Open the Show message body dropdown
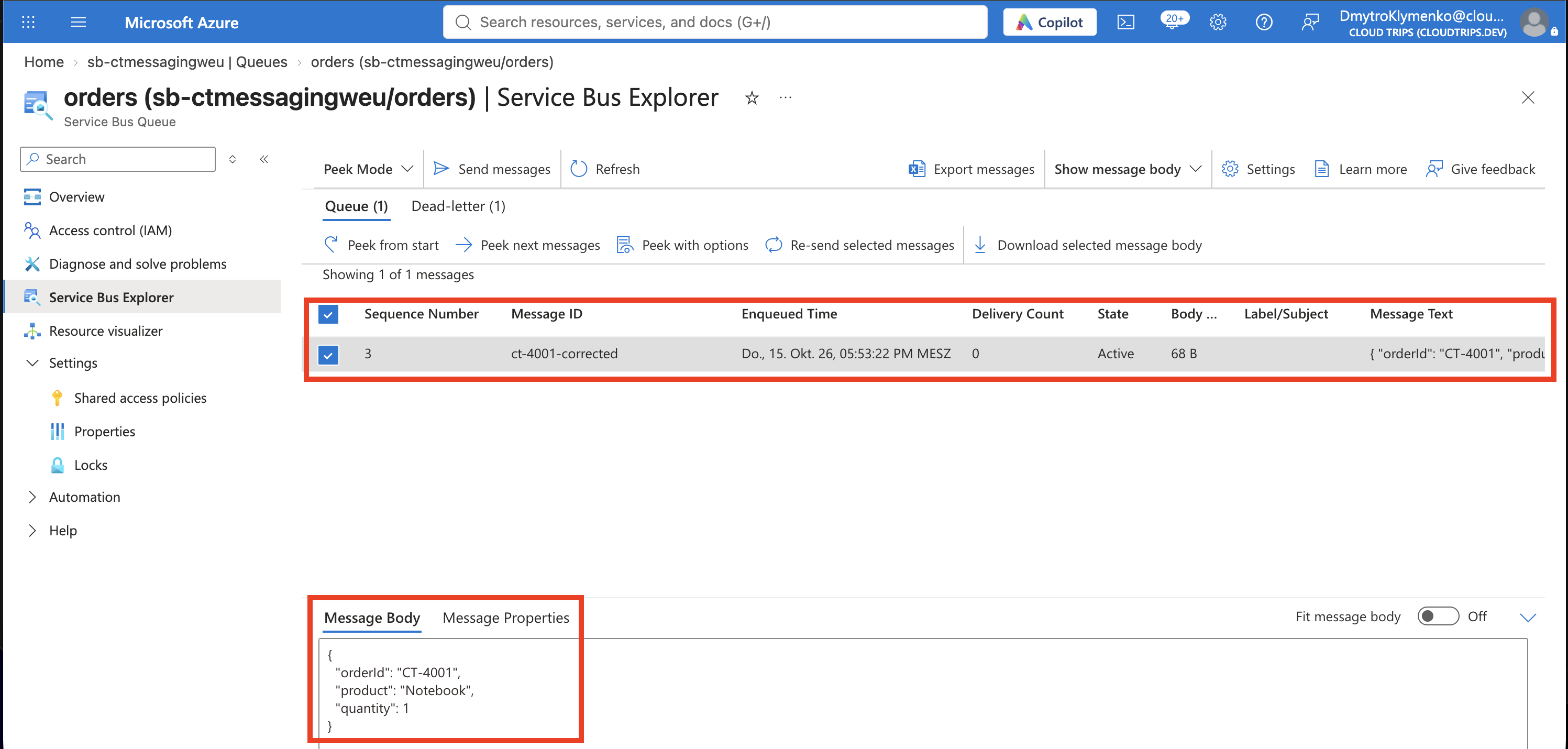1568x749 pixels. (x=1128, y=169)
